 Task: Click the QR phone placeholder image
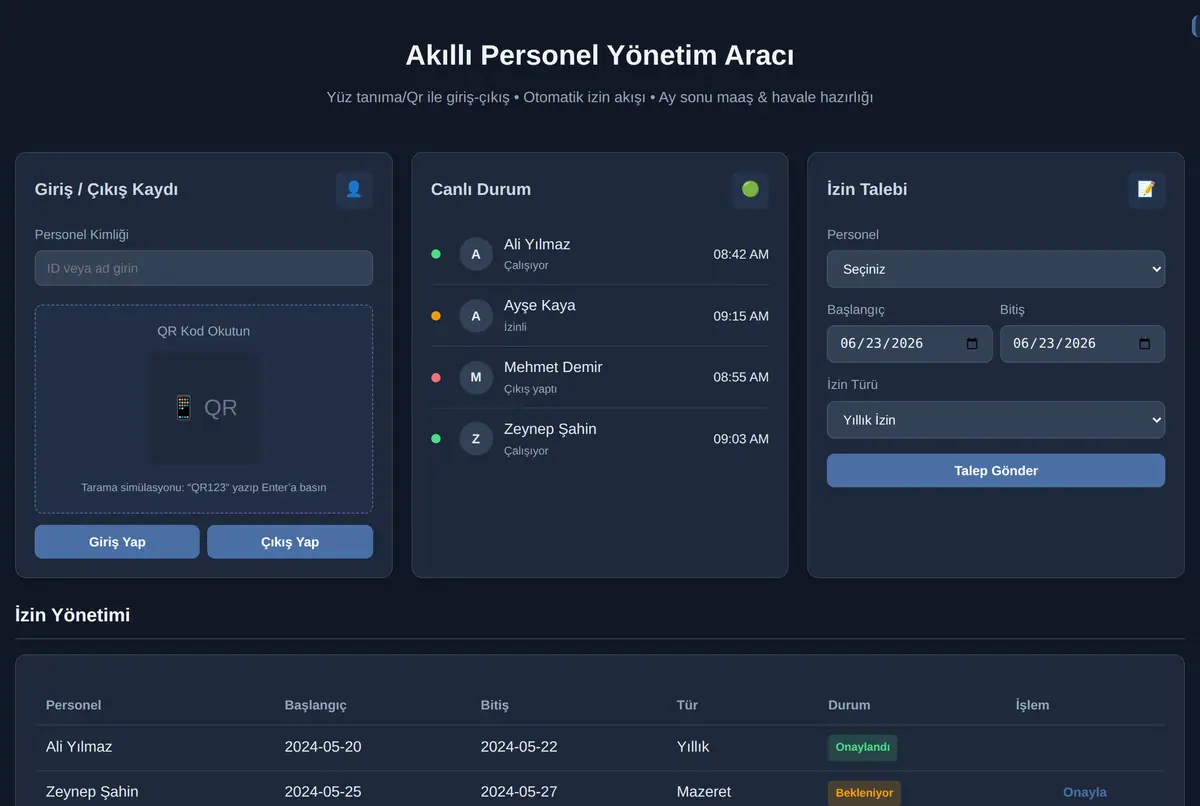point(204,408)
